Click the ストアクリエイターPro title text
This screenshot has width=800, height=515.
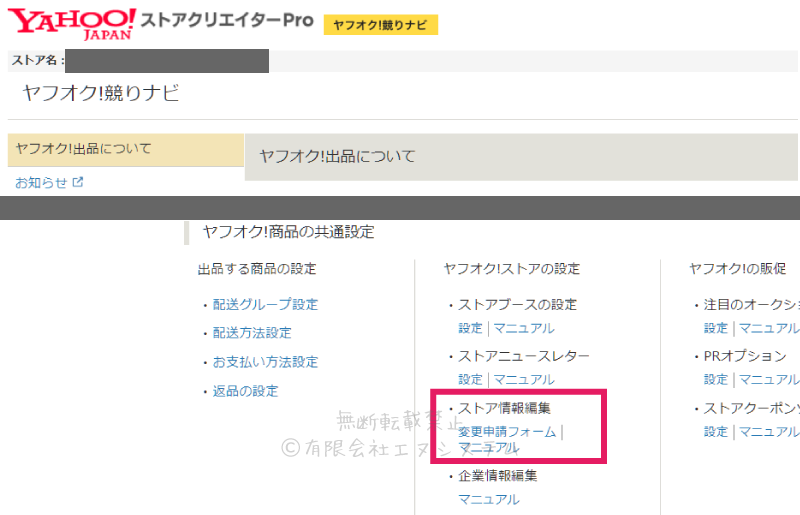[x=227, y=20]
